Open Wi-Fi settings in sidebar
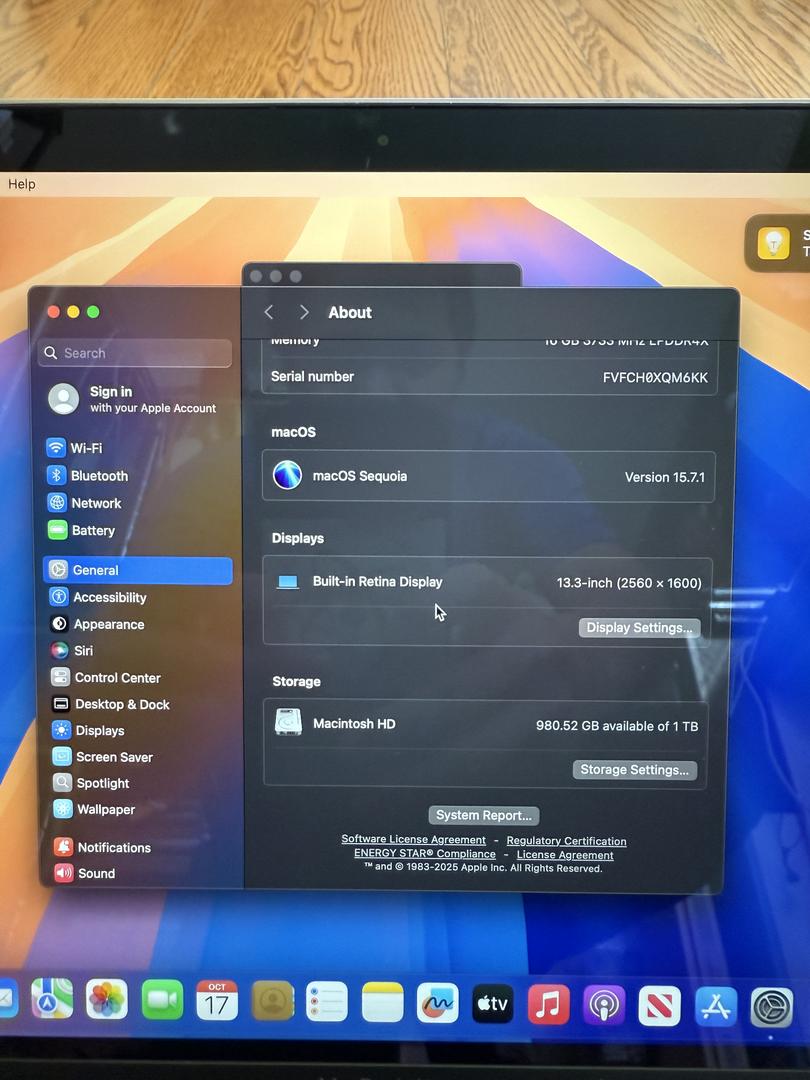The image size is (810, 1080). coord(85,448)
